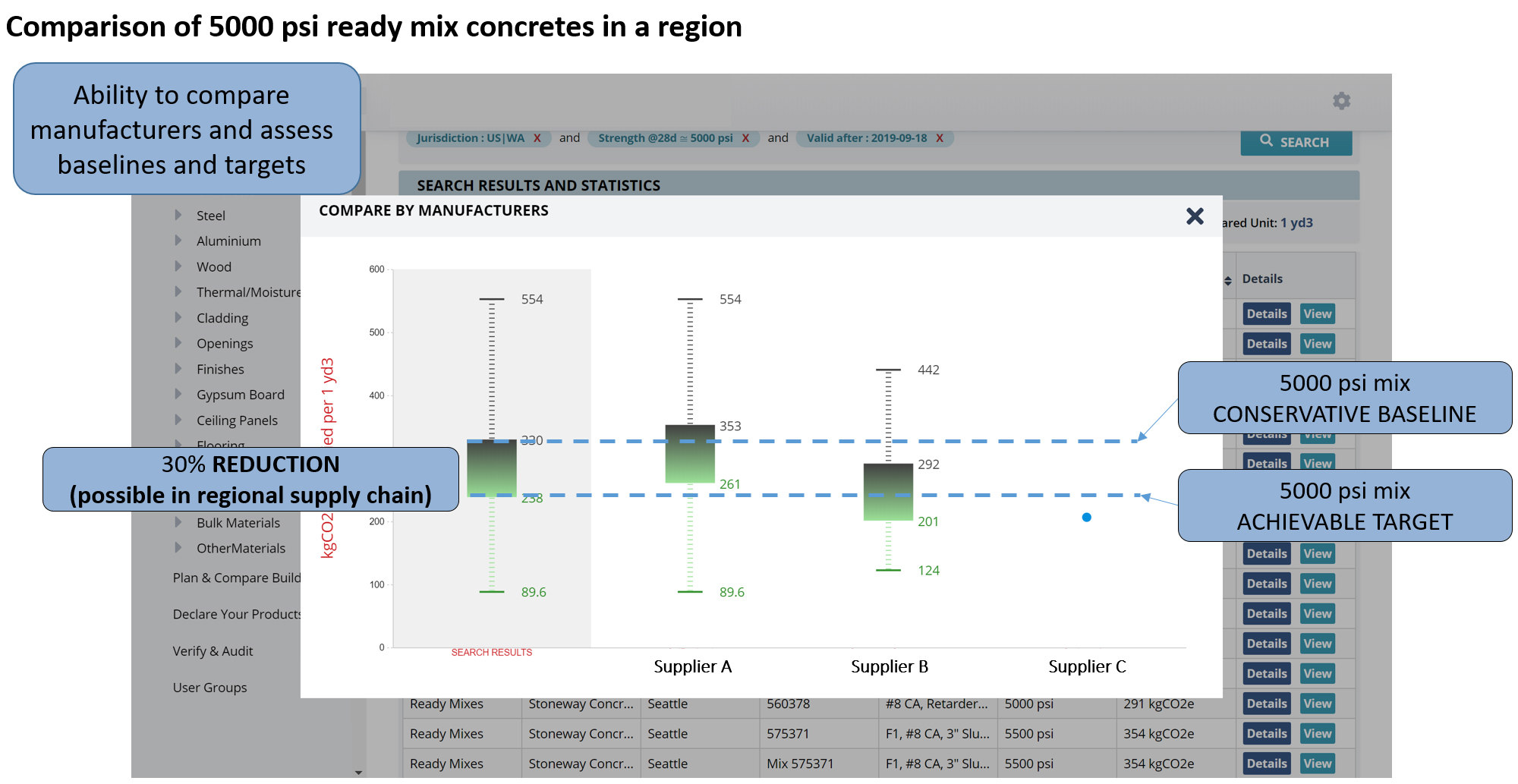Expand the Gypsum Board category
Screen dimensions: 1518x784
click(x=178, y=394)
